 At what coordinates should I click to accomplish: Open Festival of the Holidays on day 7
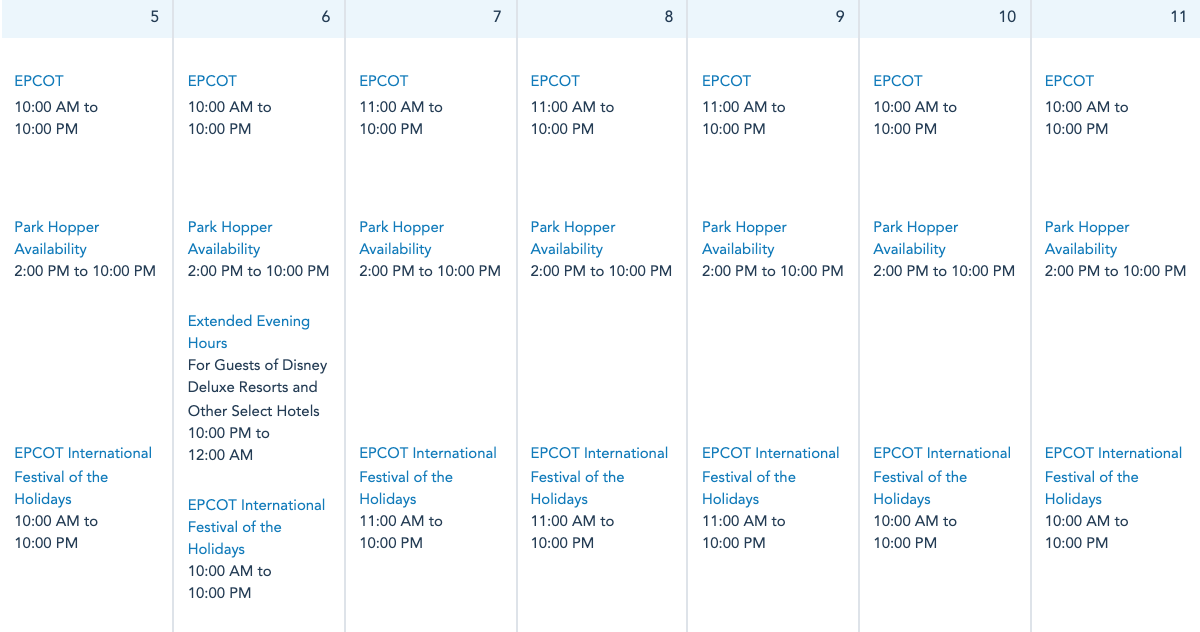pyautogui.click(x=428, y=476)
